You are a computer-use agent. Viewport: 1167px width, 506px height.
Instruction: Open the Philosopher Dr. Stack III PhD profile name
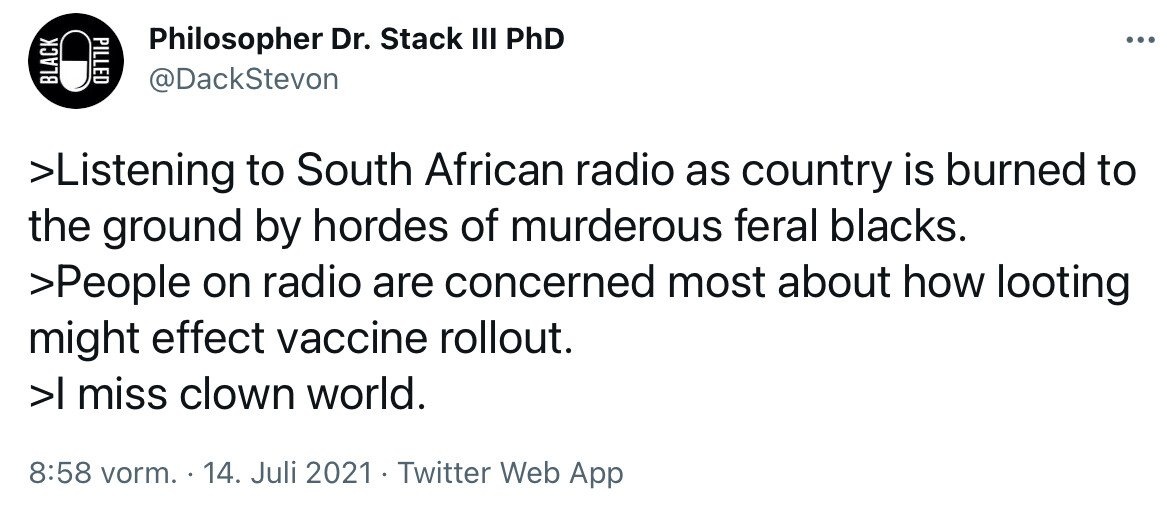pos(355,41)
